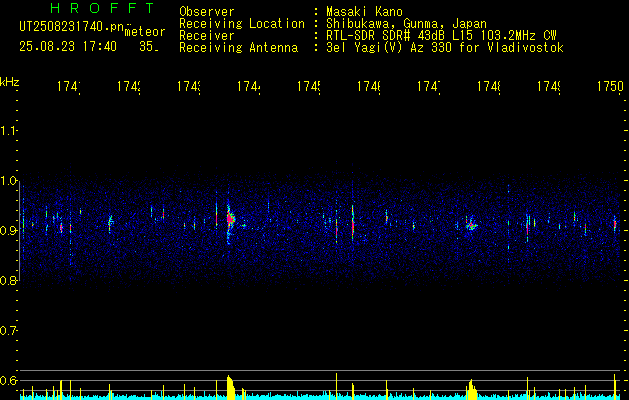Click the word meteor label
The height and width of the screenshot is (400, 629).
click(145, 32)
